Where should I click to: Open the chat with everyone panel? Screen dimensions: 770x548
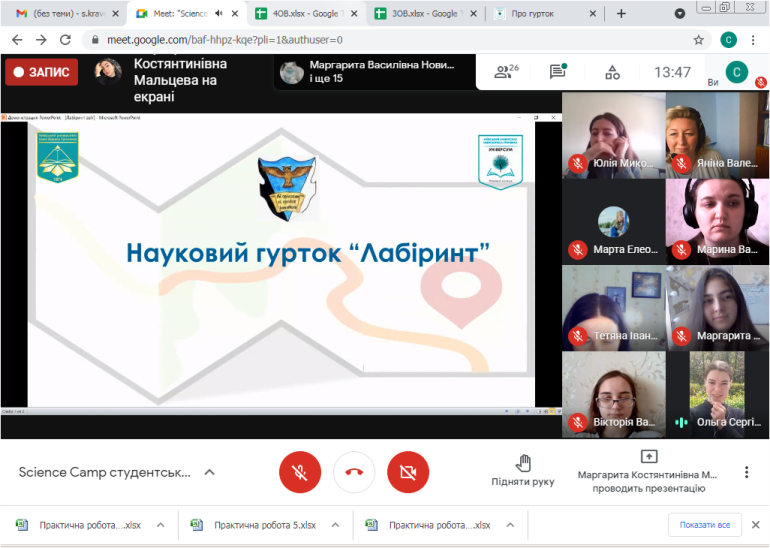558,72
